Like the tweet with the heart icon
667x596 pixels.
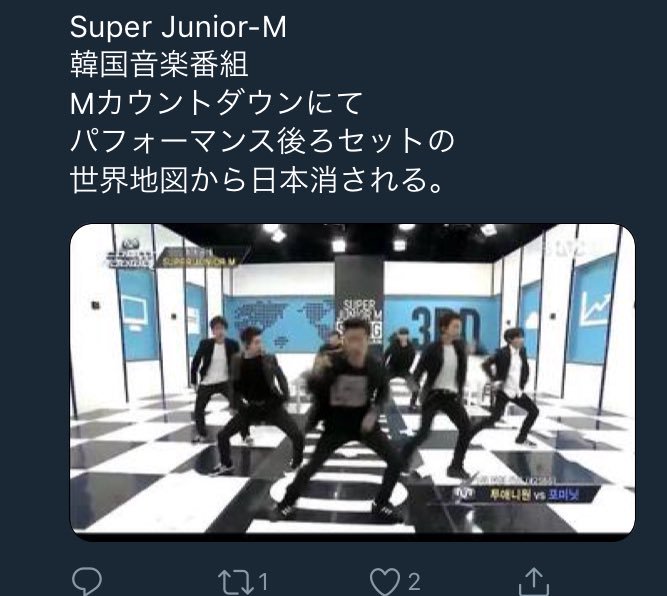383,580
